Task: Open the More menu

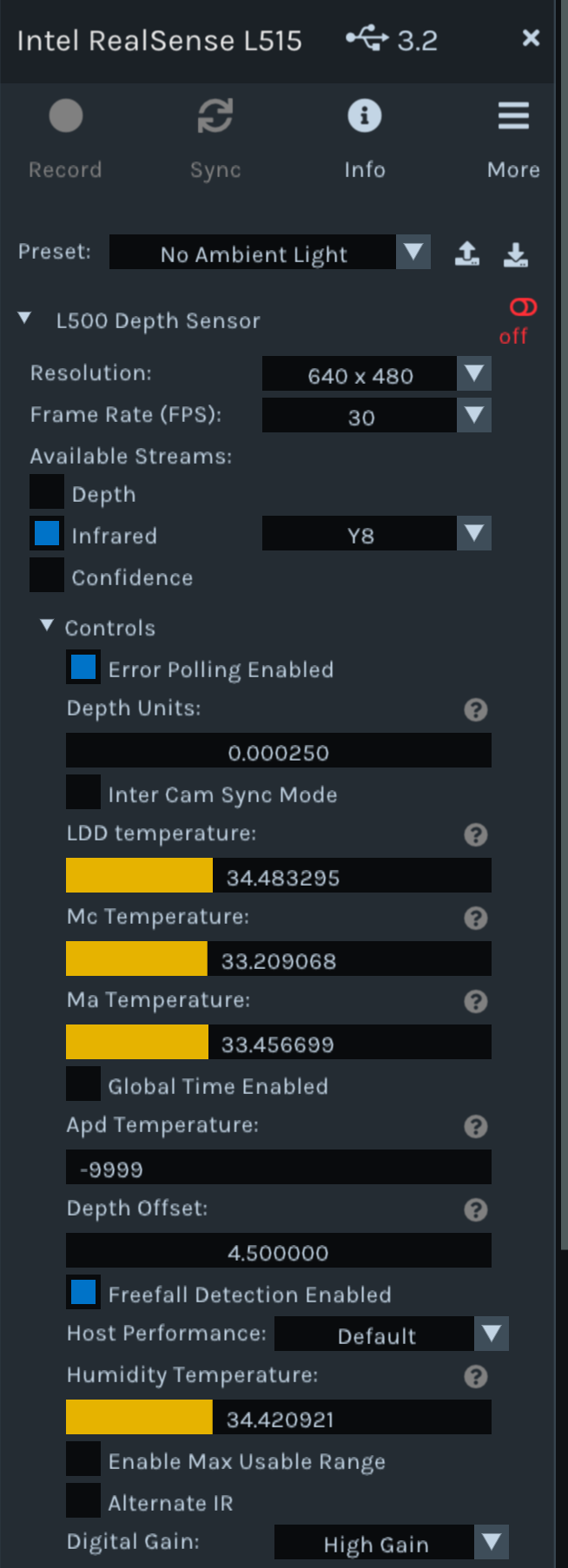Action: pos(513,114)
